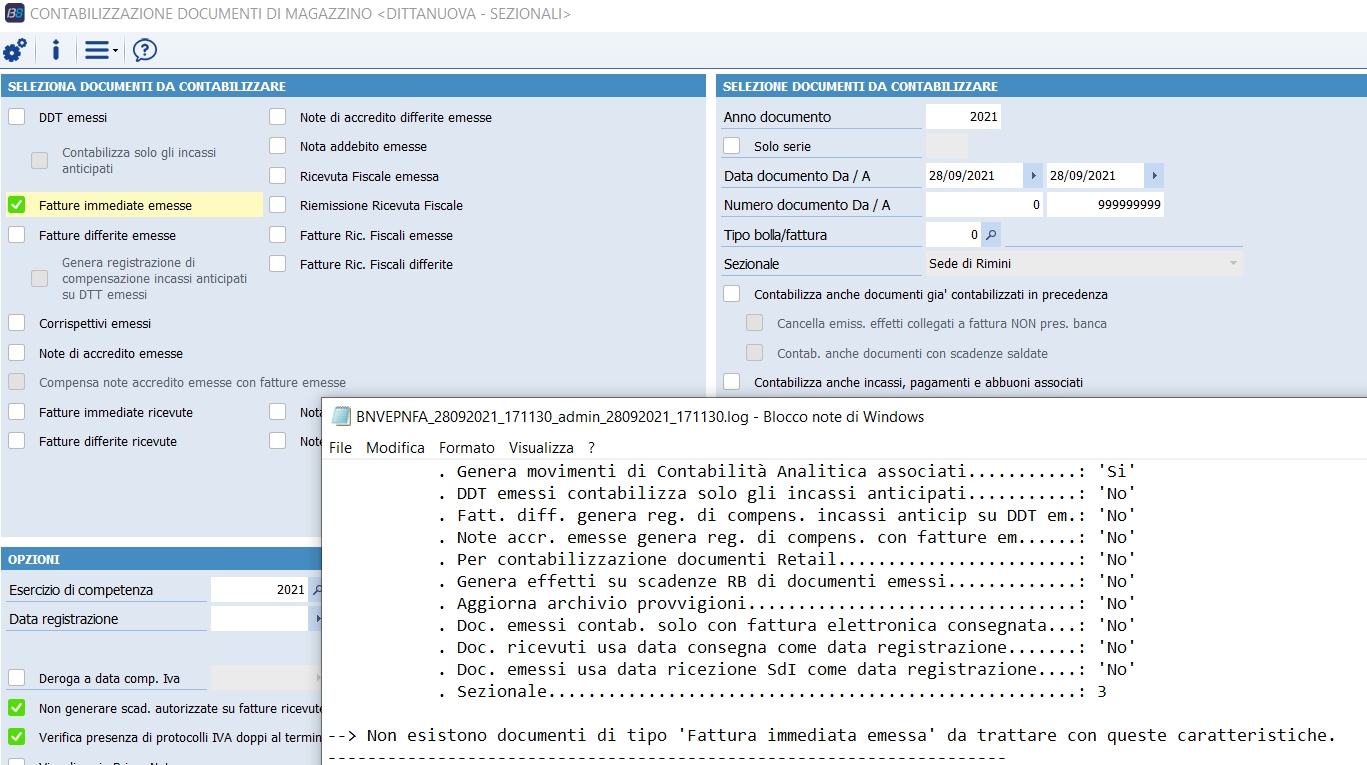Screen dimensions: 1367x765
Task: Tick the Deroga a data comp. Iva checkbox
Action: [17, 678]
